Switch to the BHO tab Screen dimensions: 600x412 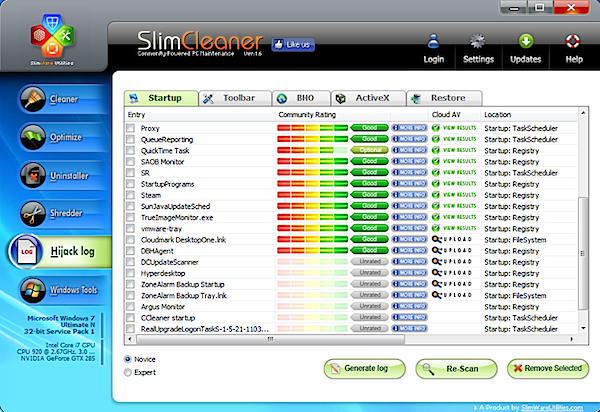301,98
